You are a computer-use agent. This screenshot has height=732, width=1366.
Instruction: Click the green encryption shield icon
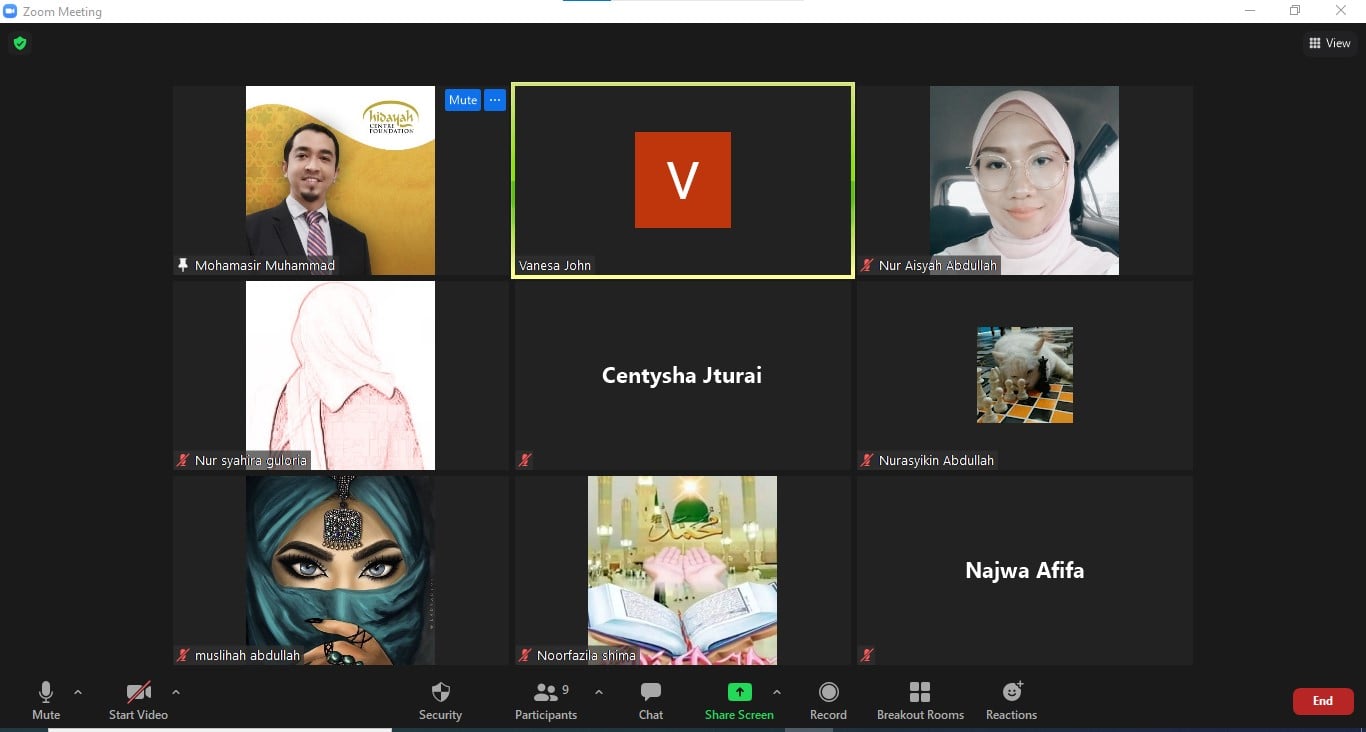(x=19, y=43)
